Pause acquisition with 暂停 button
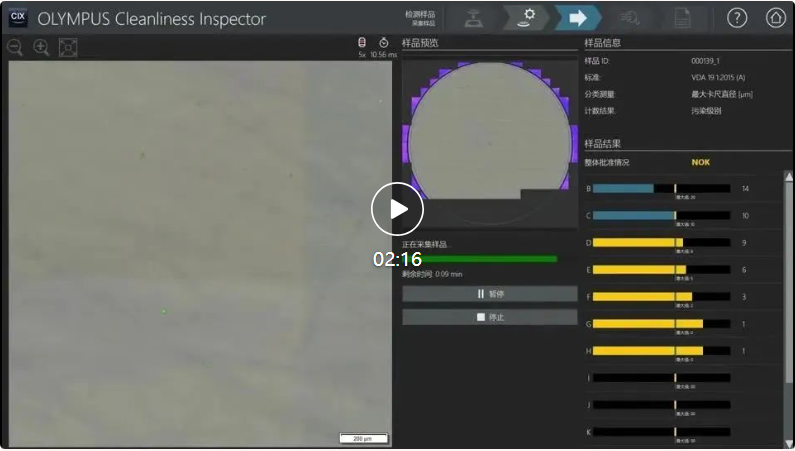The image size is (795, 451). point(490,294)
